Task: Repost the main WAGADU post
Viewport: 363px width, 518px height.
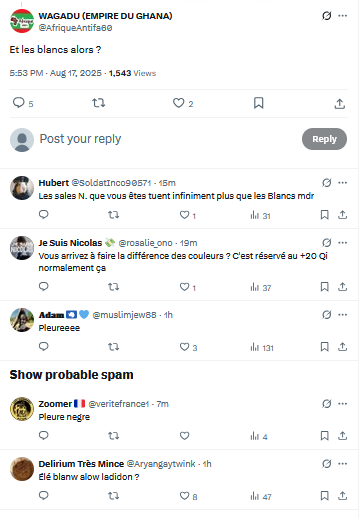Action: [99, 103]
